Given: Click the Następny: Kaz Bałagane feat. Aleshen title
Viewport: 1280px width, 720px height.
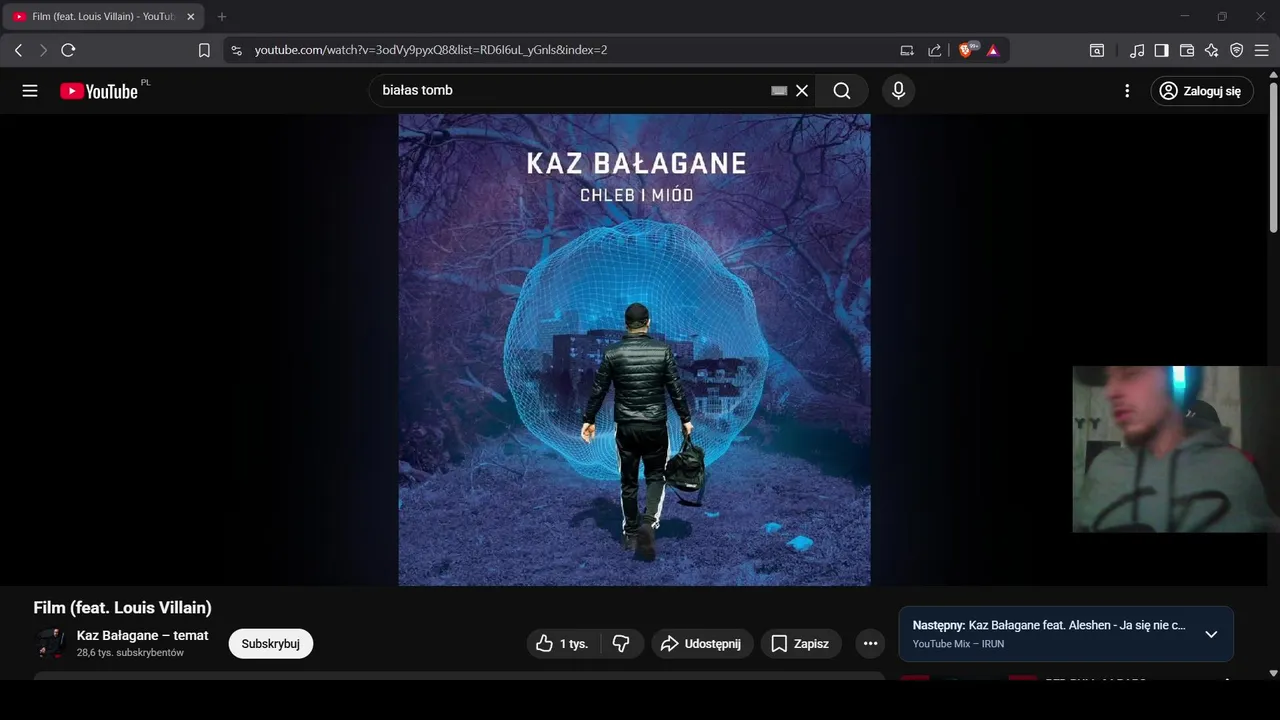Looking at the screenshot, I should 1049,625.
